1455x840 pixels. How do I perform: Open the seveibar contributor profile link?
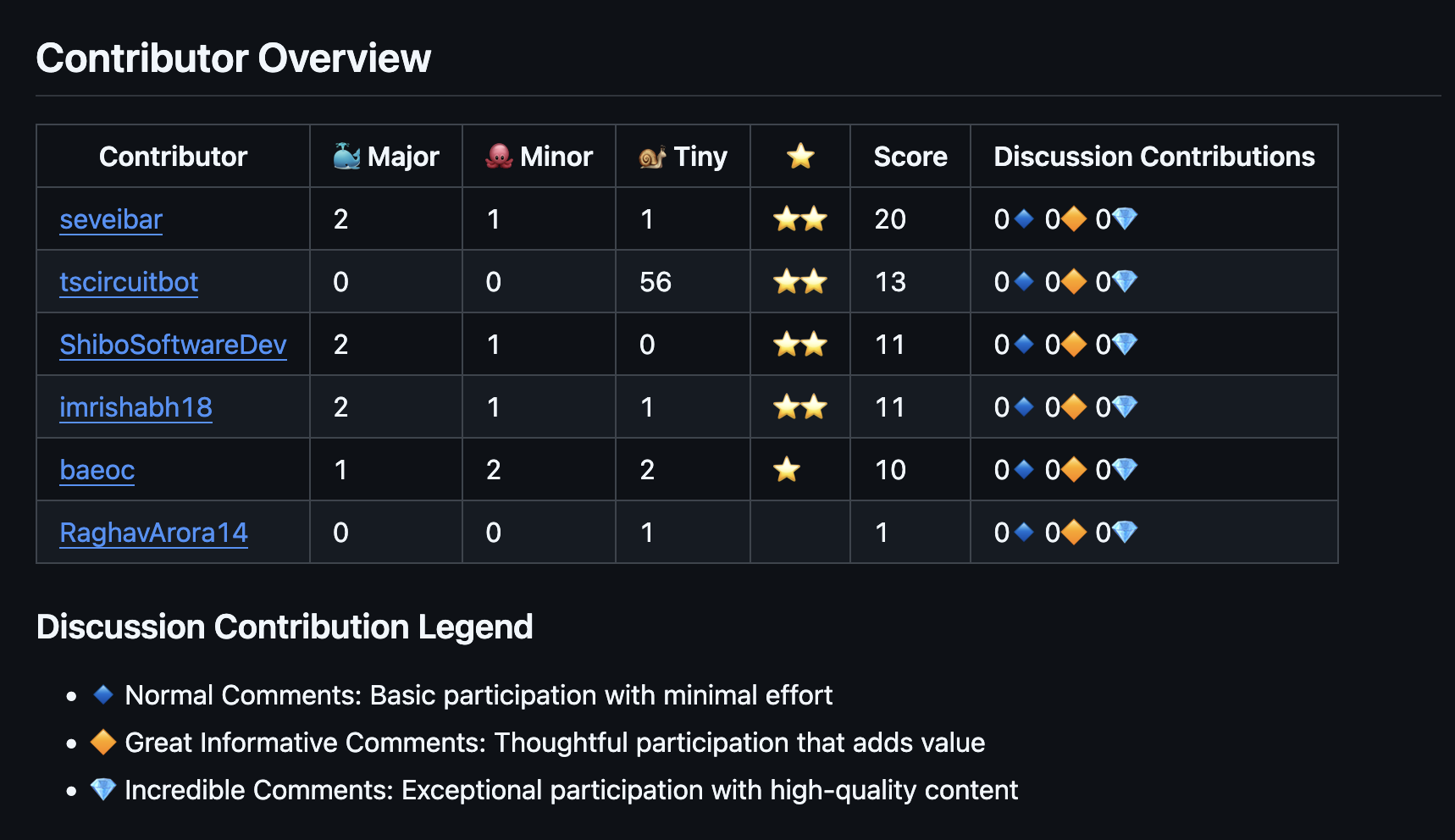click(x=111, y=219)
